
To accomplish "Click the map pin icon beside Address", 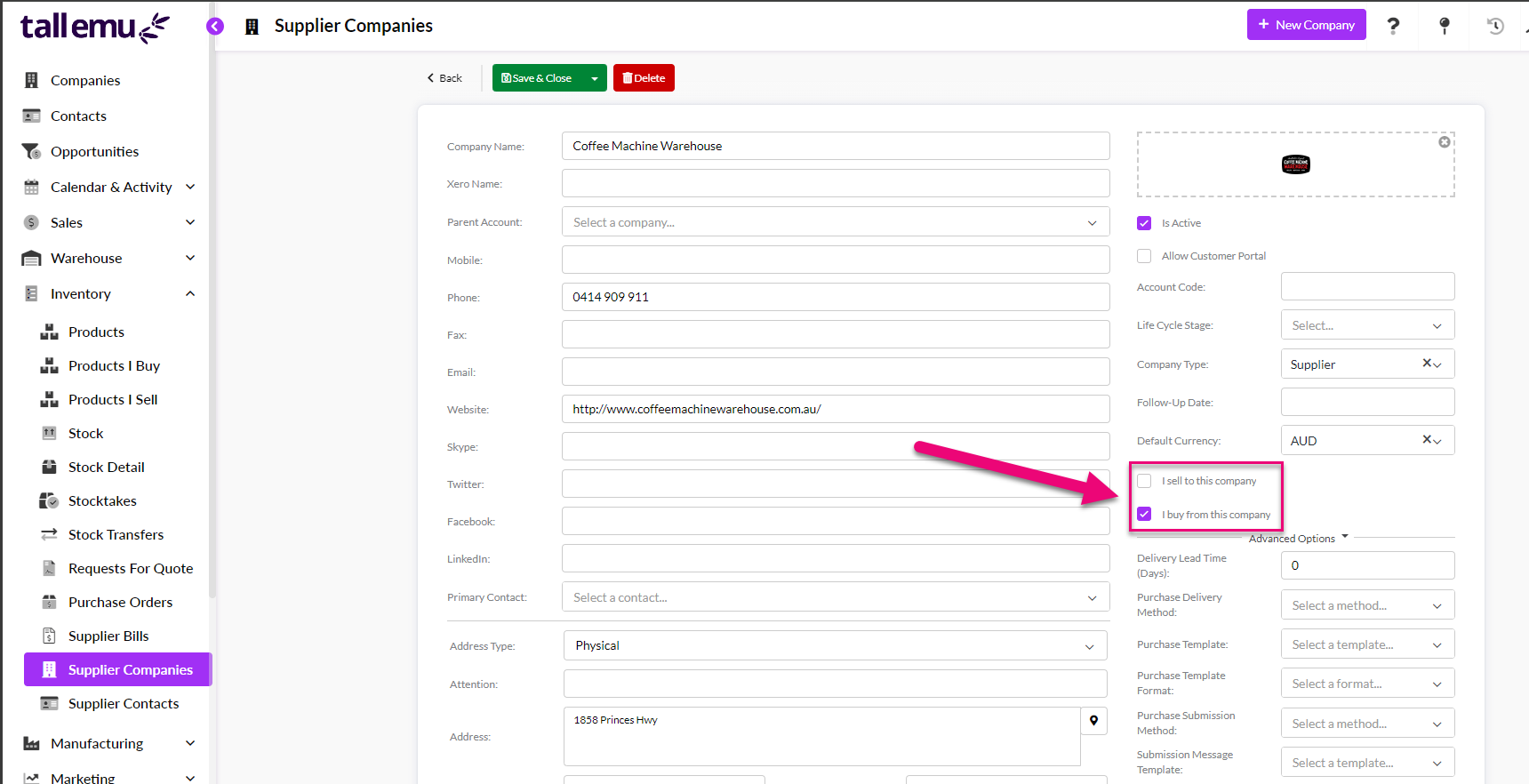I will point(1093,721).
